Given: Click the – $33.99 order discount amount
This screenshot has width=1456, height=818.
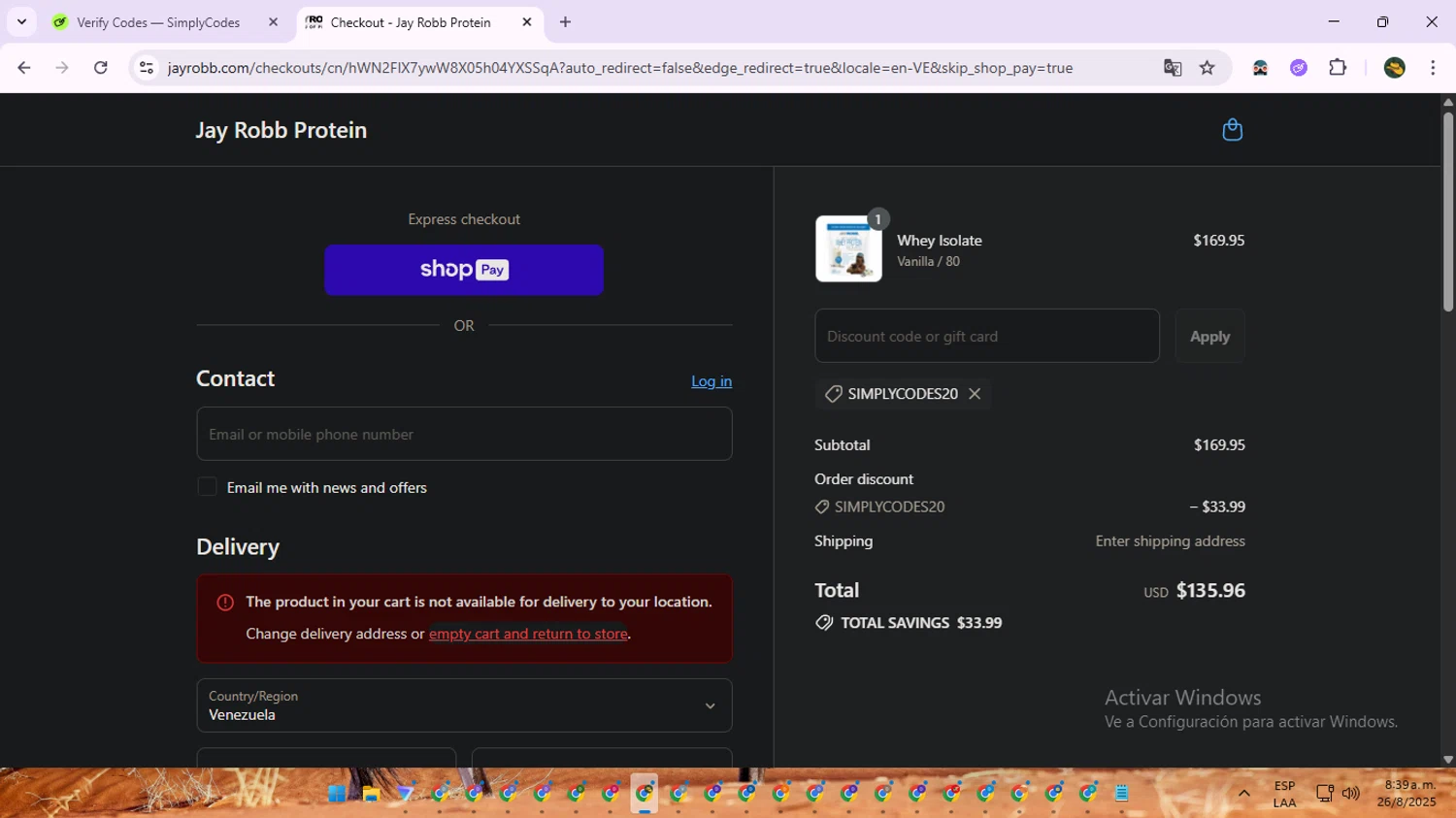Looking at the screenshot, I should click(1217, 507).
